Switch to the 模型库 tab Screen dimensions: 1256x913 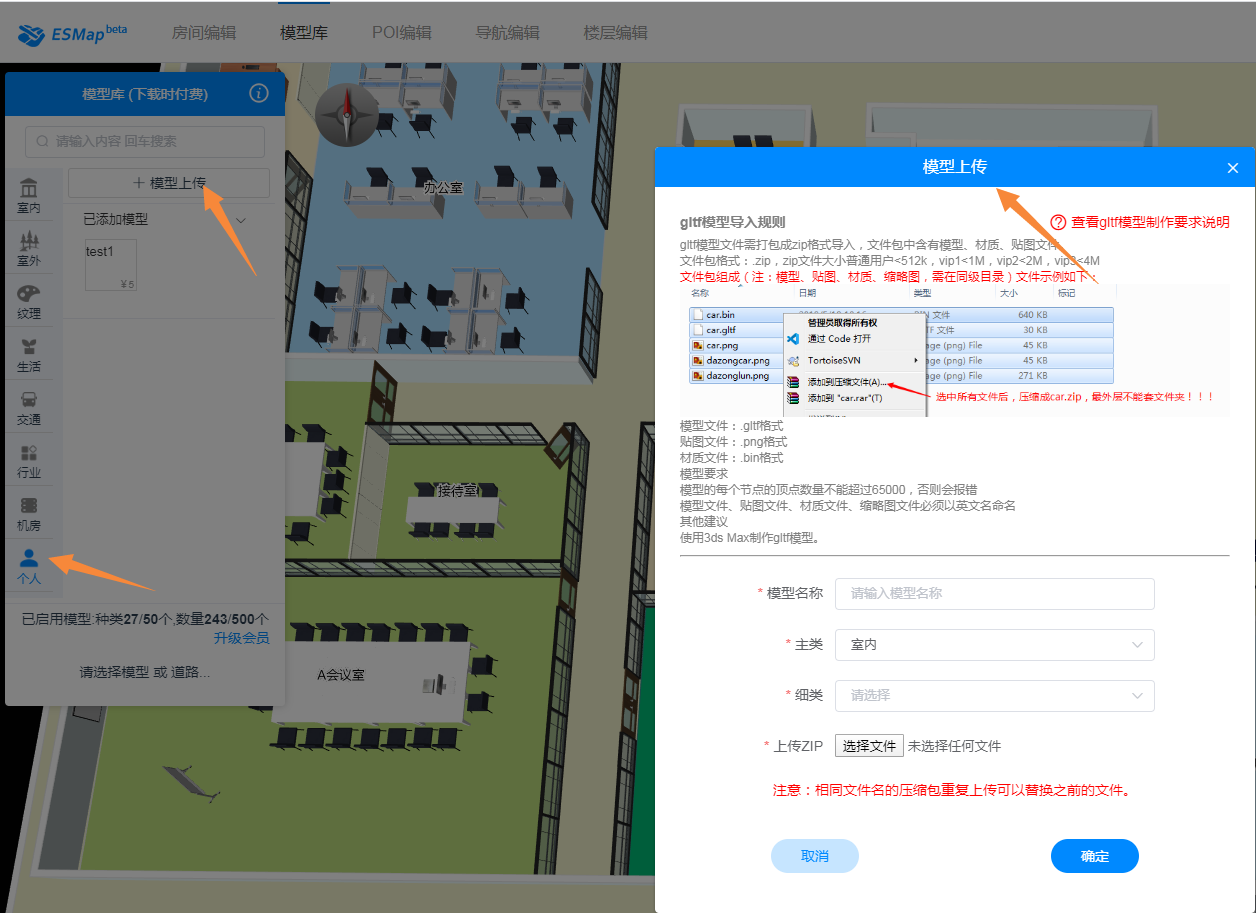(304, 32)
